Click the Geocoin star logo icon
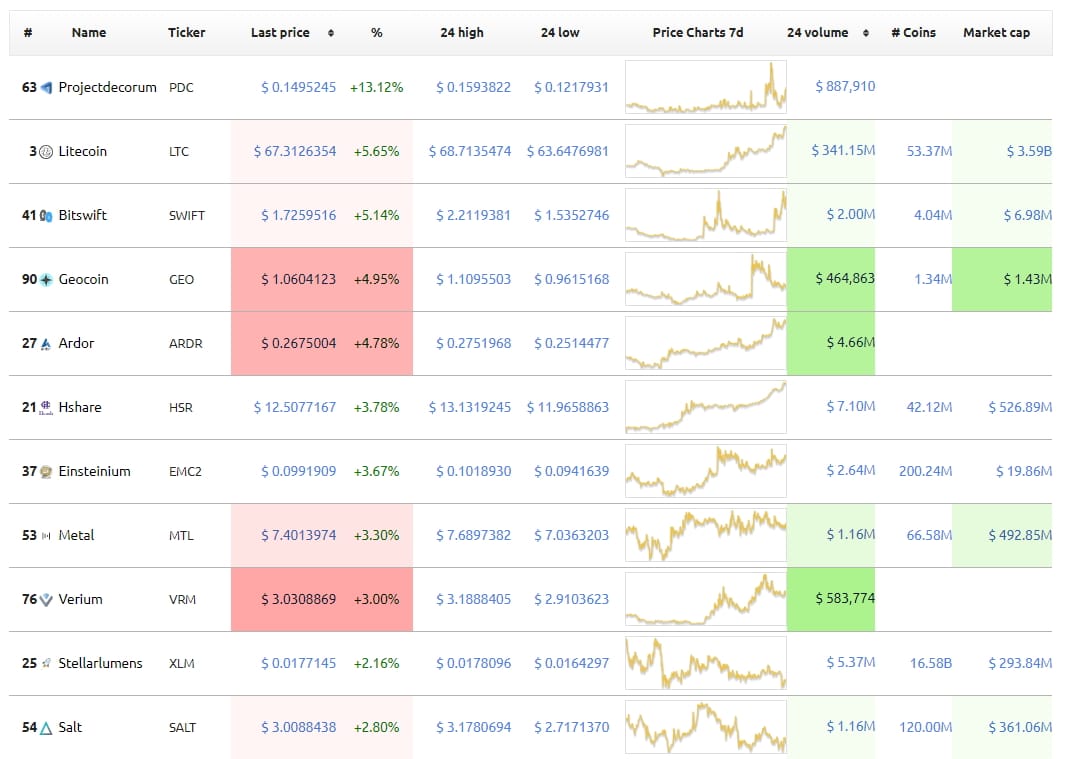The image size is (1069, 759). point(46,280)
